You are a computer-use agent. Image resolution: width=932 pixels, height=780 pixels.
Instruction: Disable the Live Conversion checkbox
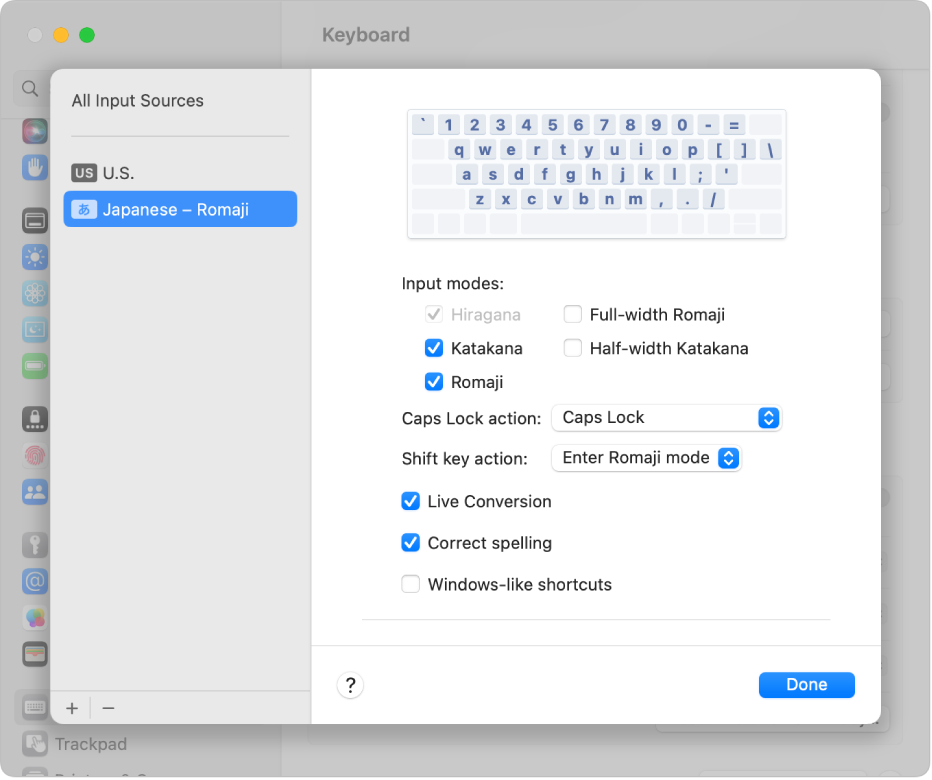410,502
